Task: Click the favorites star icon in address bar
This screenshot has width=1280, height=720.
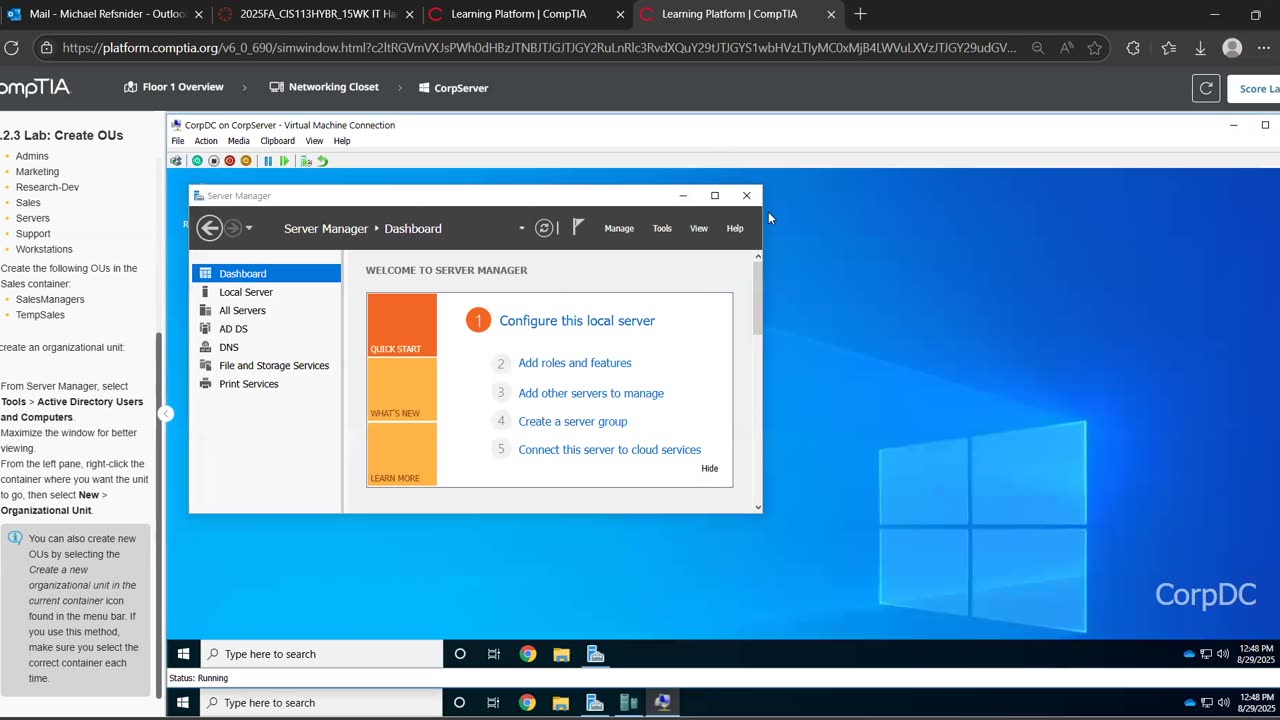Action: (1095, 48)
